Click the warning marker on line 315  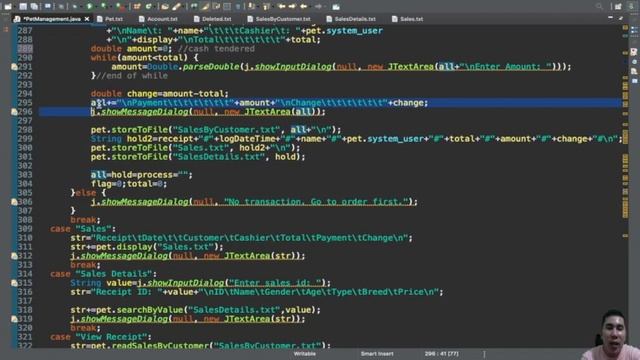tap(14, 282)
